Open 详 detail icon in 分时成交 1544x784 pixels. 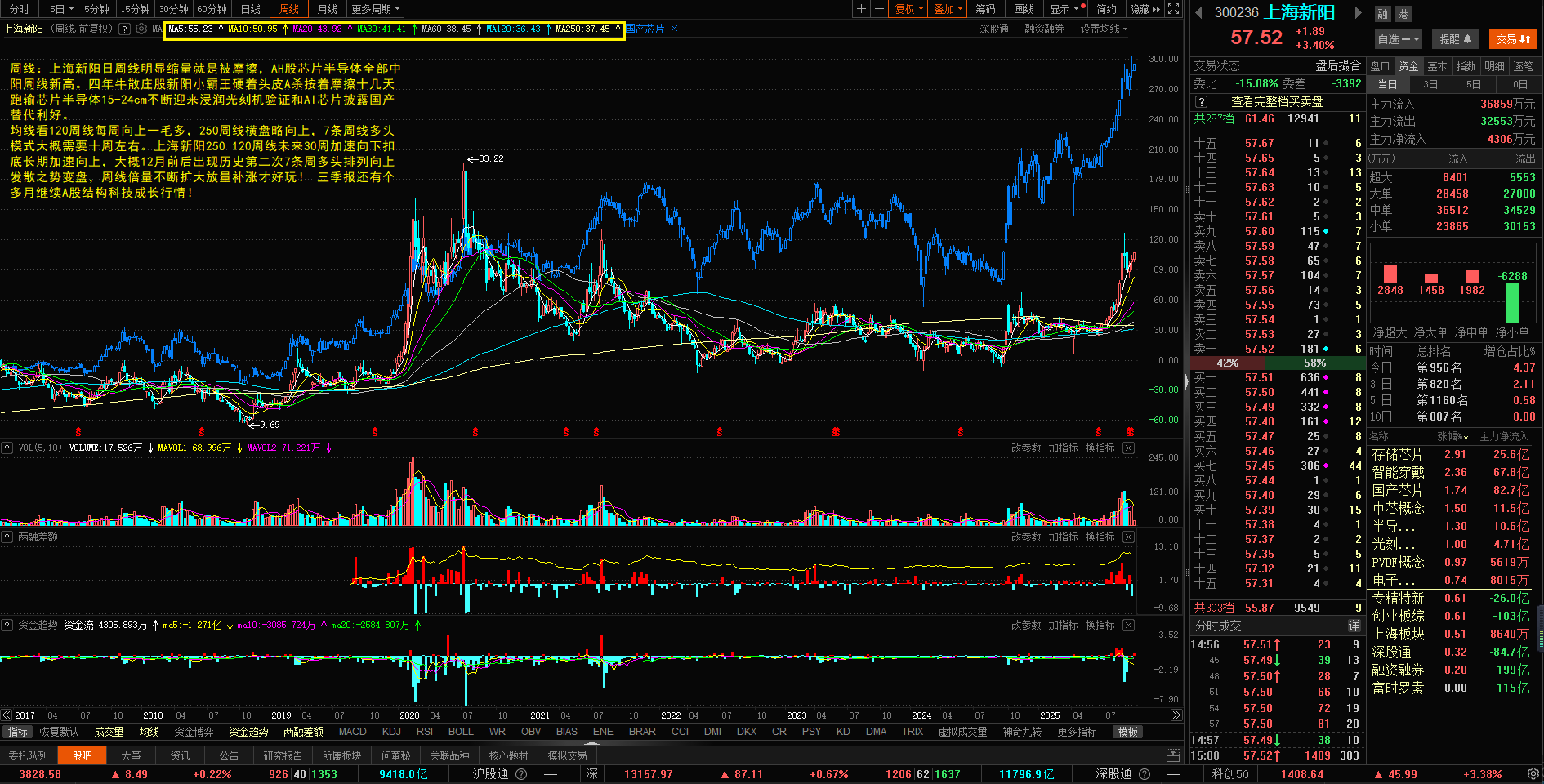1354,626
